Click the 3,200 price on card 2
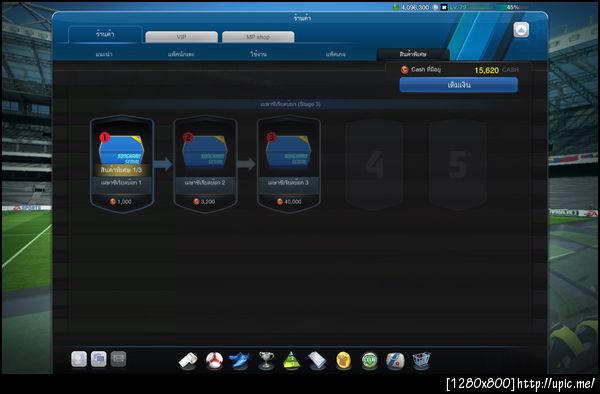Screen dimensions: 600x394 point(208,202)
